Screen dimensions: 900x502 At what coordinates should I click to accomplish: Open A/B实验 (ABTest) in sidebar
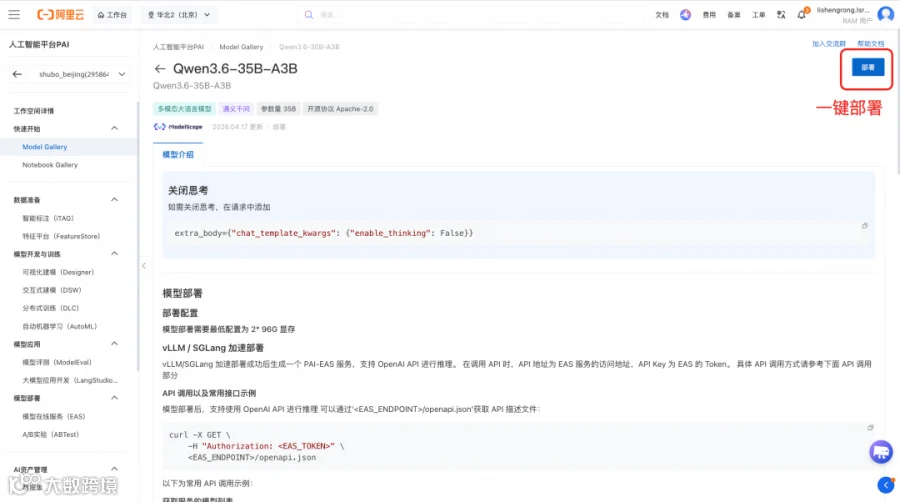[51, 434]
